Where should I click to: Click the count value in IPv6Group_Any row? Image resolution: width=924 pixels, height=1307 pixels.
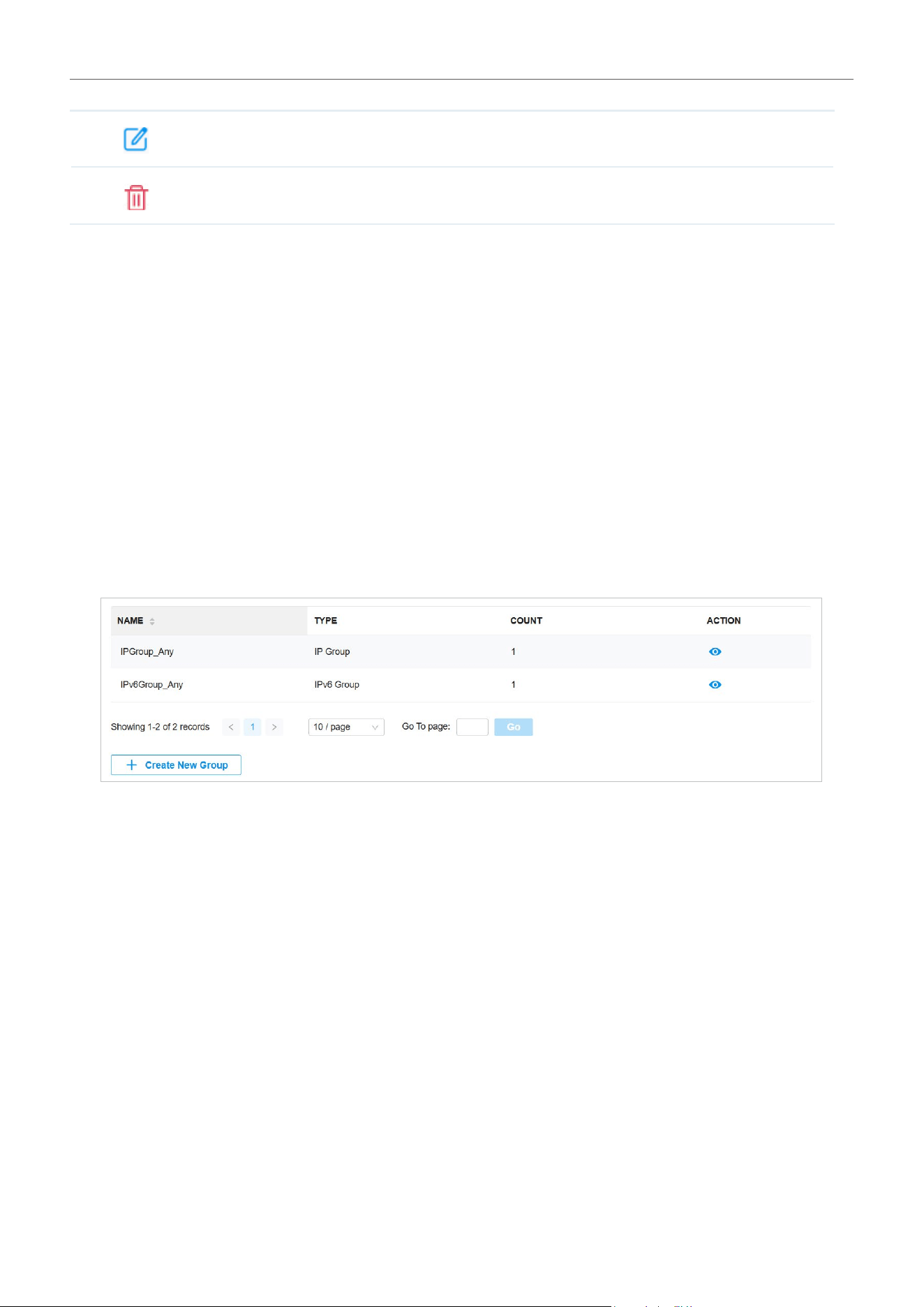[x=513, y=685]
